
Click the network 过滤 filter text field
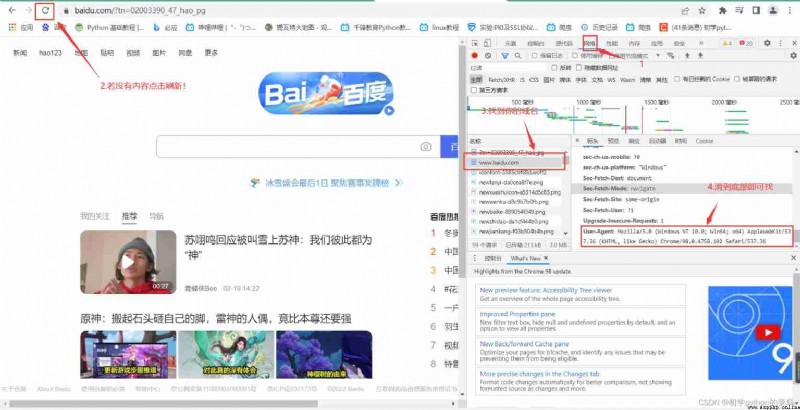click(x=508, y=68)
